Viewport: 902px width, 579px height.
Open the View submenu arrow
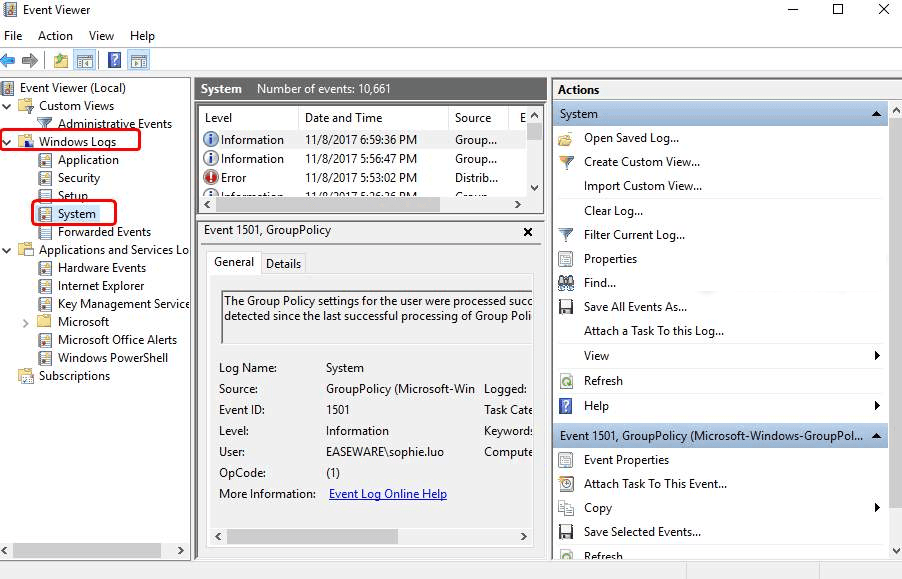pyautogui.click(x=878, y=355)
